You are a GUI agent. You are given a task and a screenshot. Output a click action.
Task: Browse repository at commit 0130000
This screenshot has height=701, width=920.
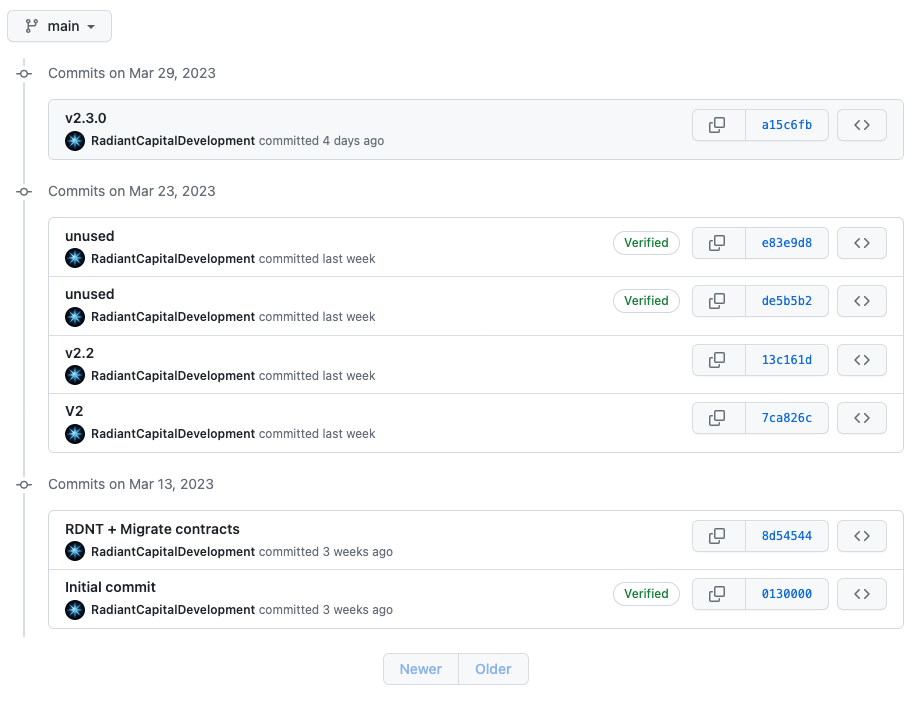point(861,594)
